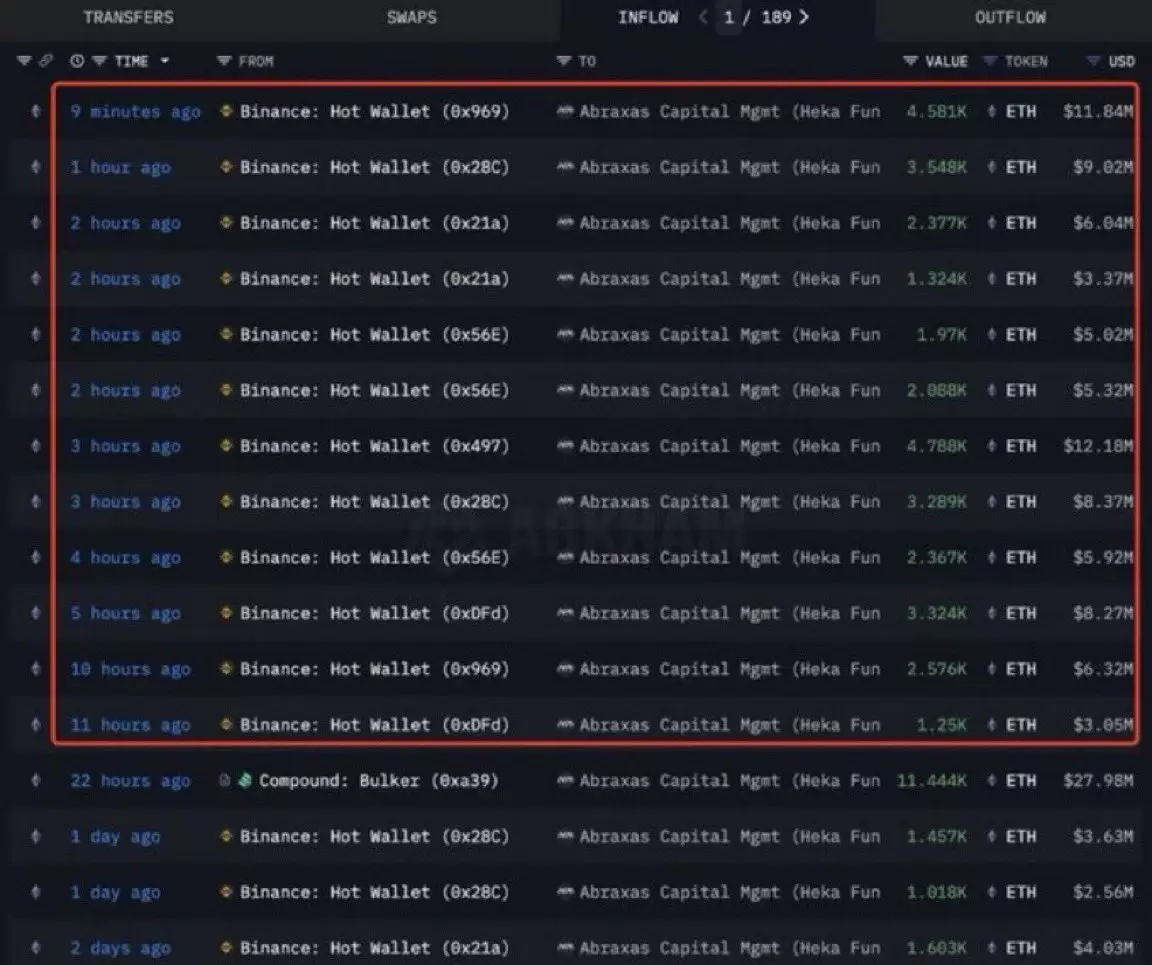
Task: Click the contract document icon before Compound: Bulker
Action: 225,781
